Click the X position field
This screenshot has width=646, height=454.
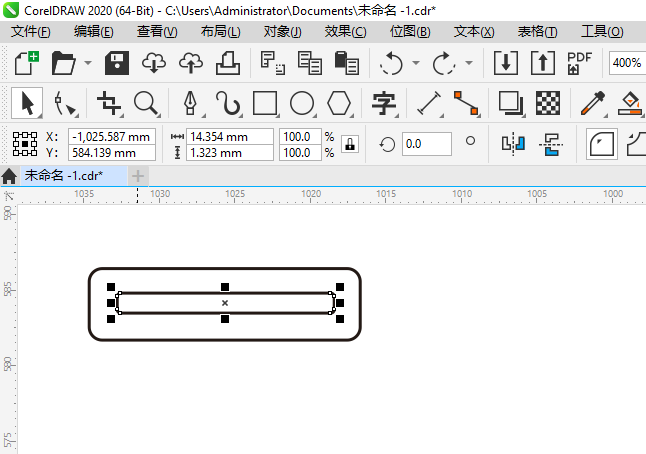[112, 137]
